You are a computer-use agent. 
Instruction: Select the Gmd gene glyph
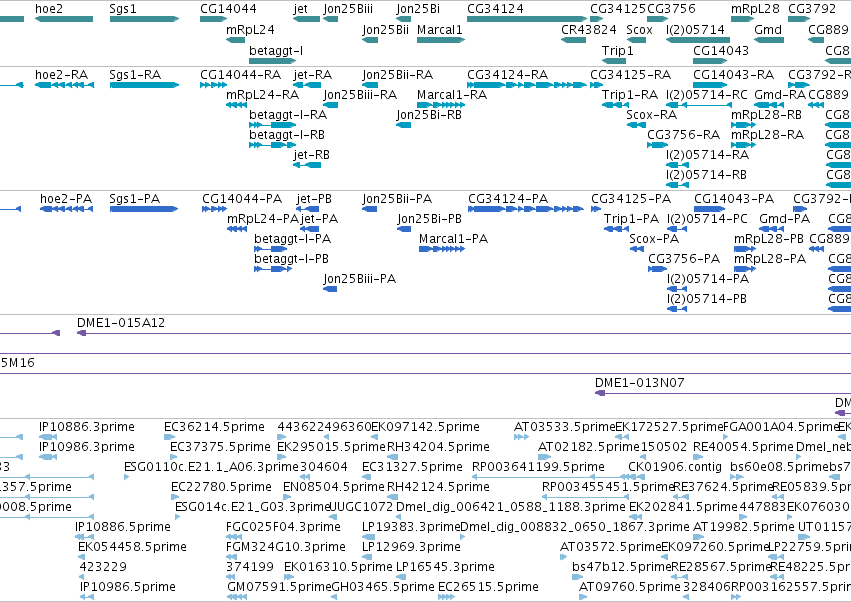769,40
